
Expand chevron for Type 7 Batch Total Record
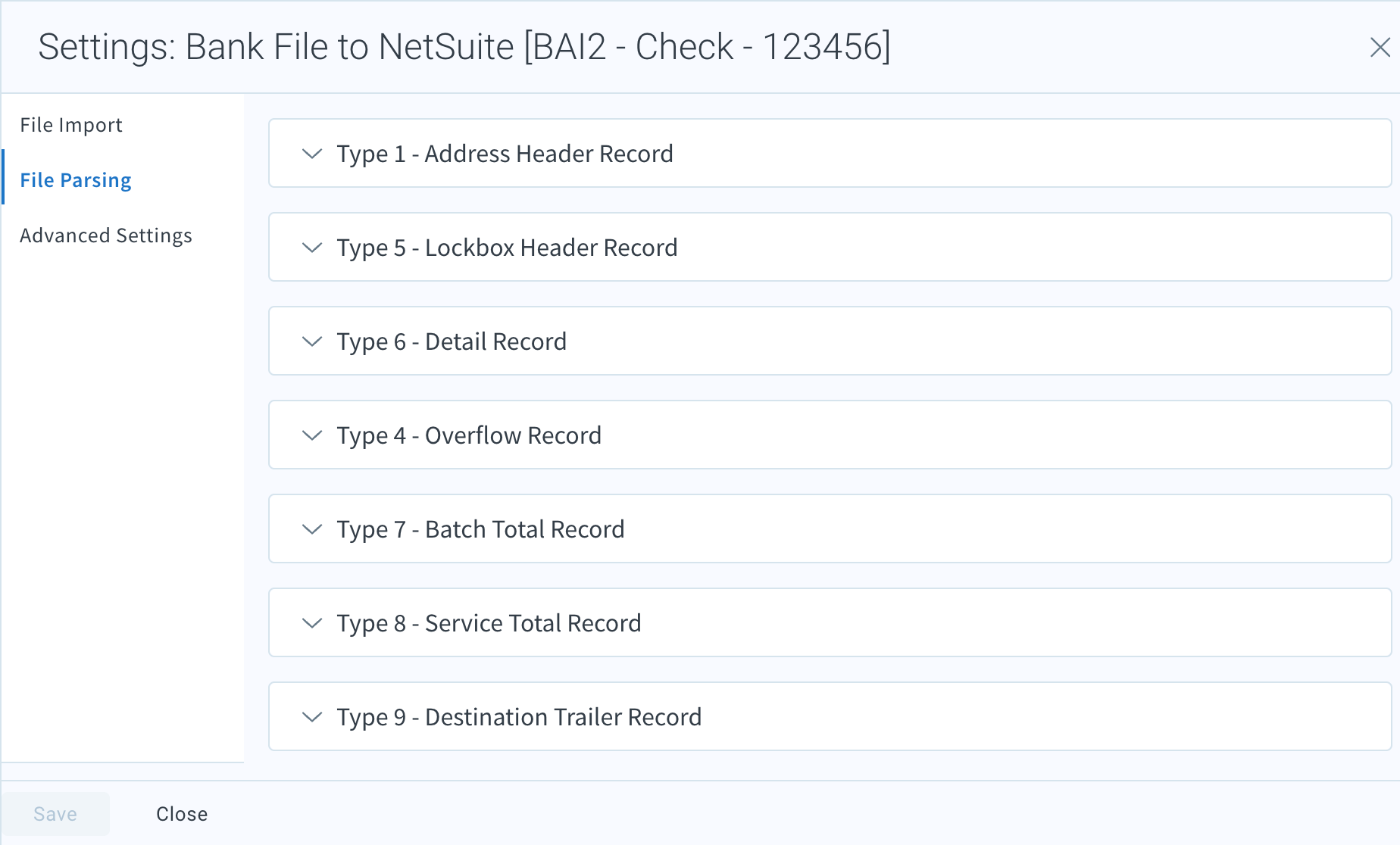pos(312,529)
